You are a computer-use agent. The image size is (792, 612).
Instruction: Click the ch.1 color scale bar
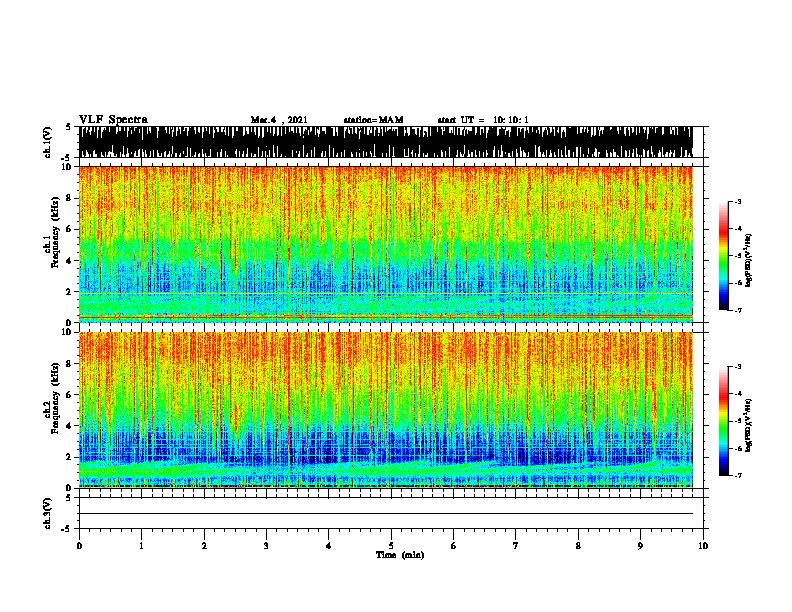pos(723,256)
